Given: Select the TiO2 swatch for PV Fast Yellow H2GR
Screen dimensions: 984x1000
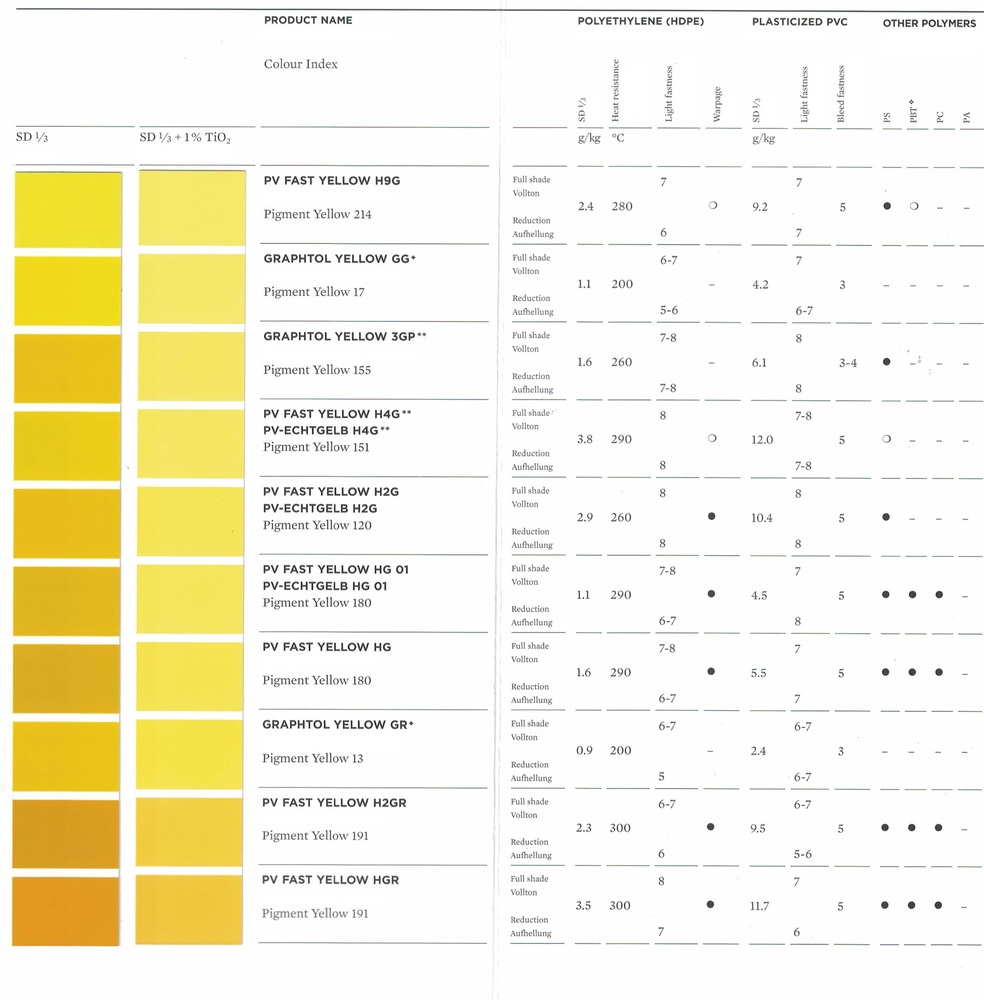Looking at the screenshot, I should [189, 832].
